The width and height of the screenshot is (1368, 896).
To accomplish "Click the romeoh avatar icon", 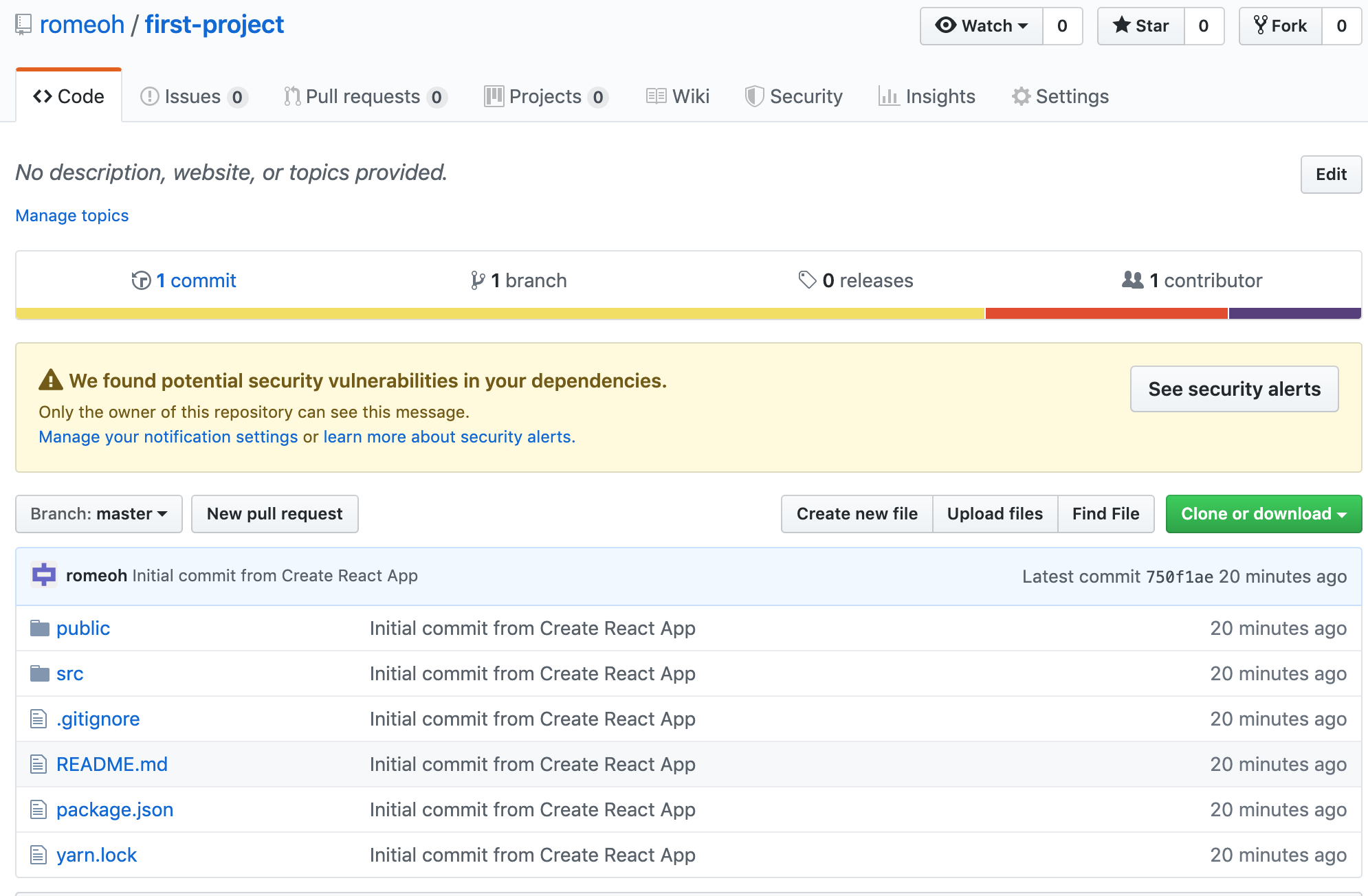I will click(x=44, y=575).
